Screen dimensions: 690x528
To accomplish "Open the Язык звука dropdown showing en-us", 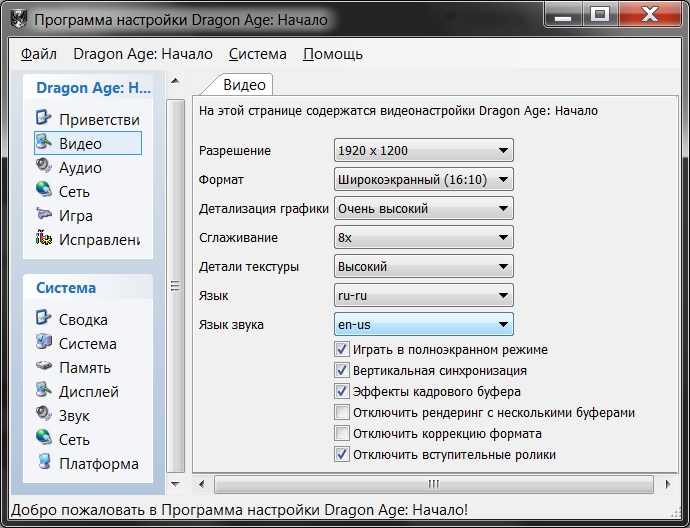I will [x=424, y=325].
